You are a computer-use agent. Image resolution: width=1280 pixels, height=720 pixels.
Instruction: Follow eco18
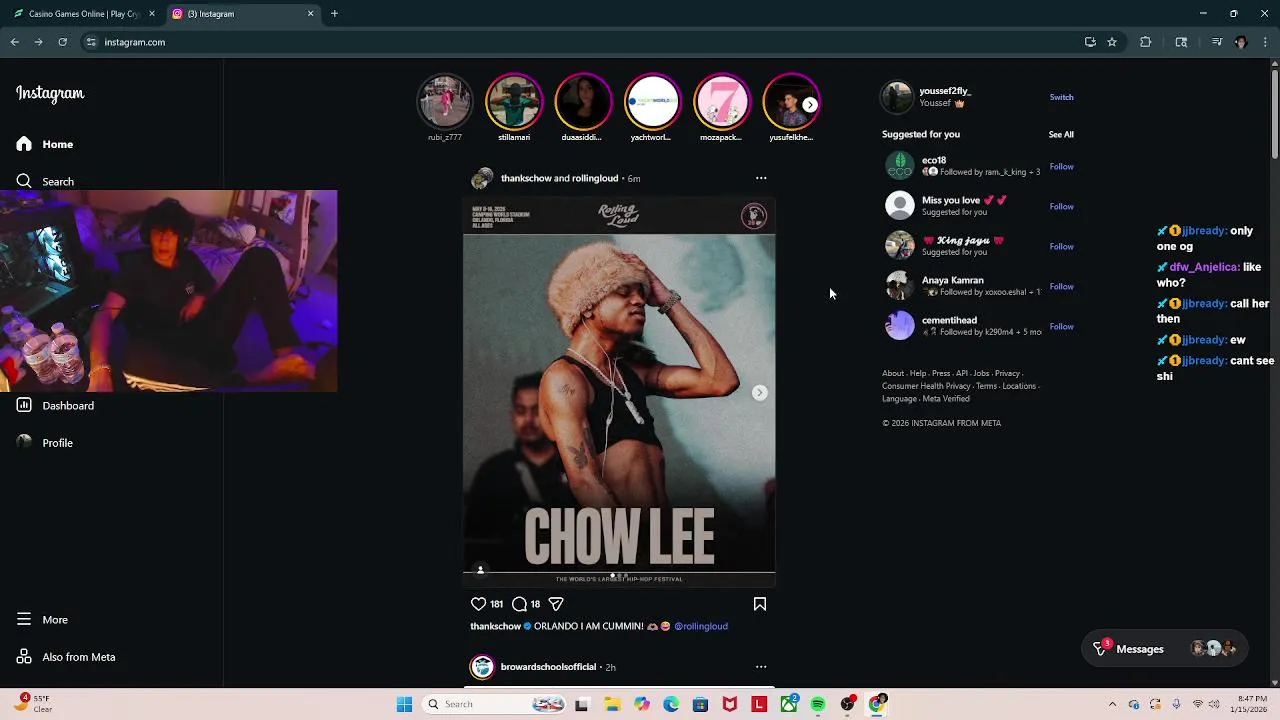[x=1061, y=166]
